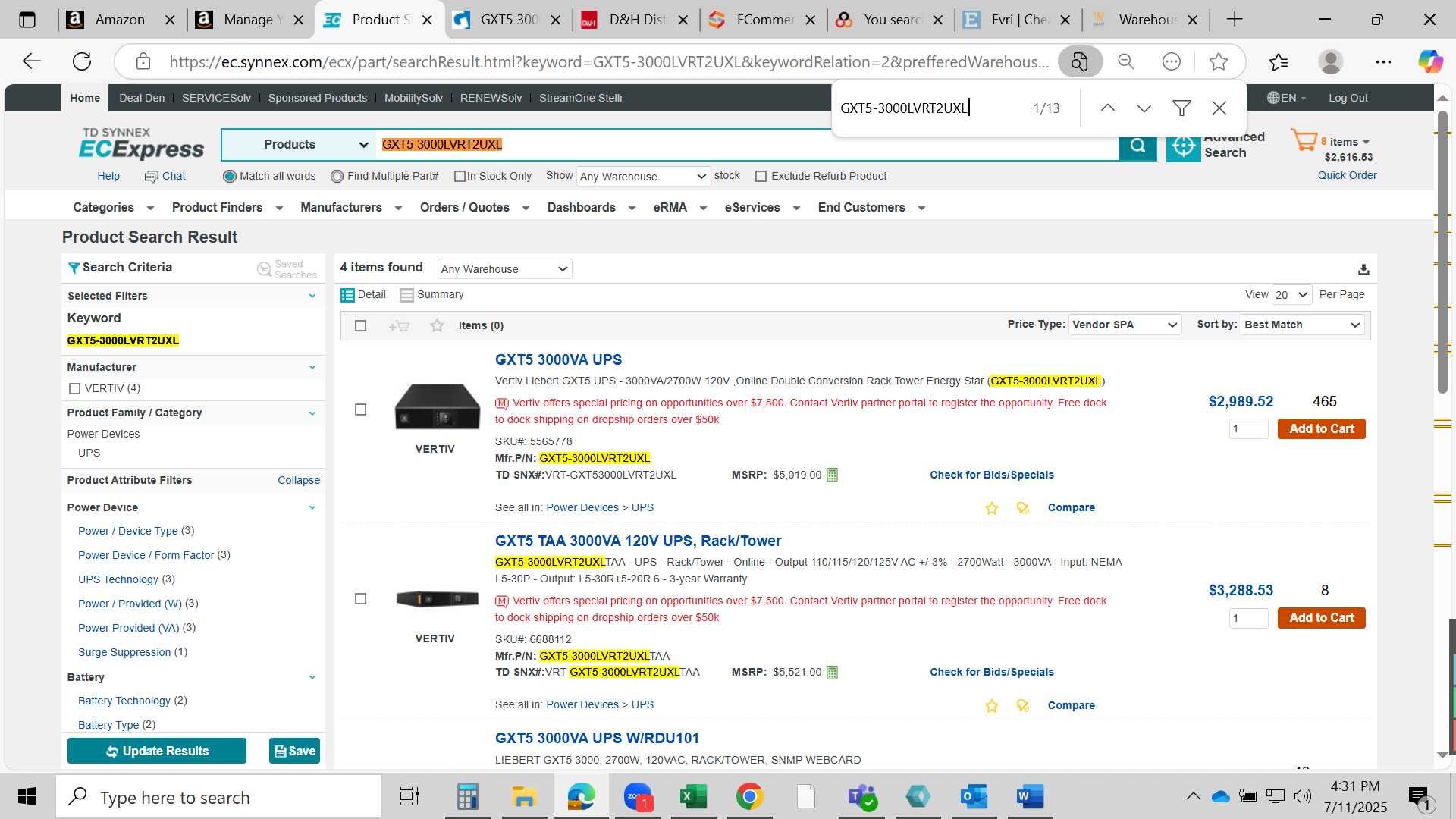The height and width of the screenshot is (819, 1456).
Task: Open the View per page dropdown
Action: 1292,295
